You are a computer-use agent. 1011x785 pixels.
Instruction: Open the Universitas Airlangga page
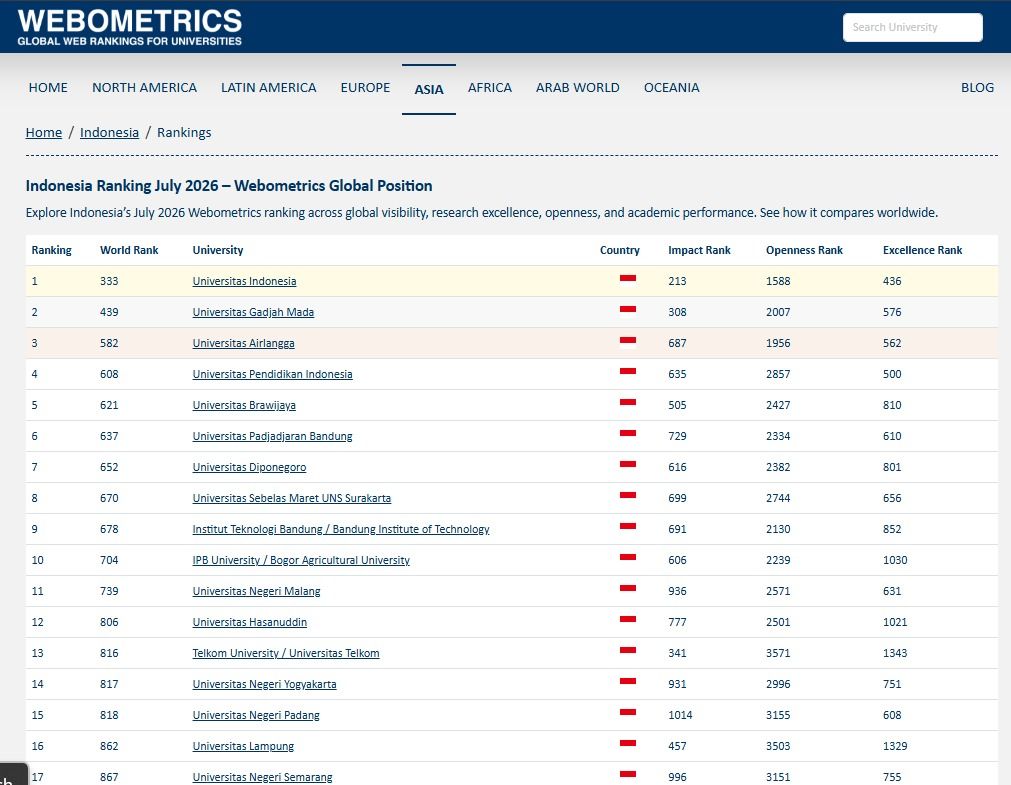244,343
